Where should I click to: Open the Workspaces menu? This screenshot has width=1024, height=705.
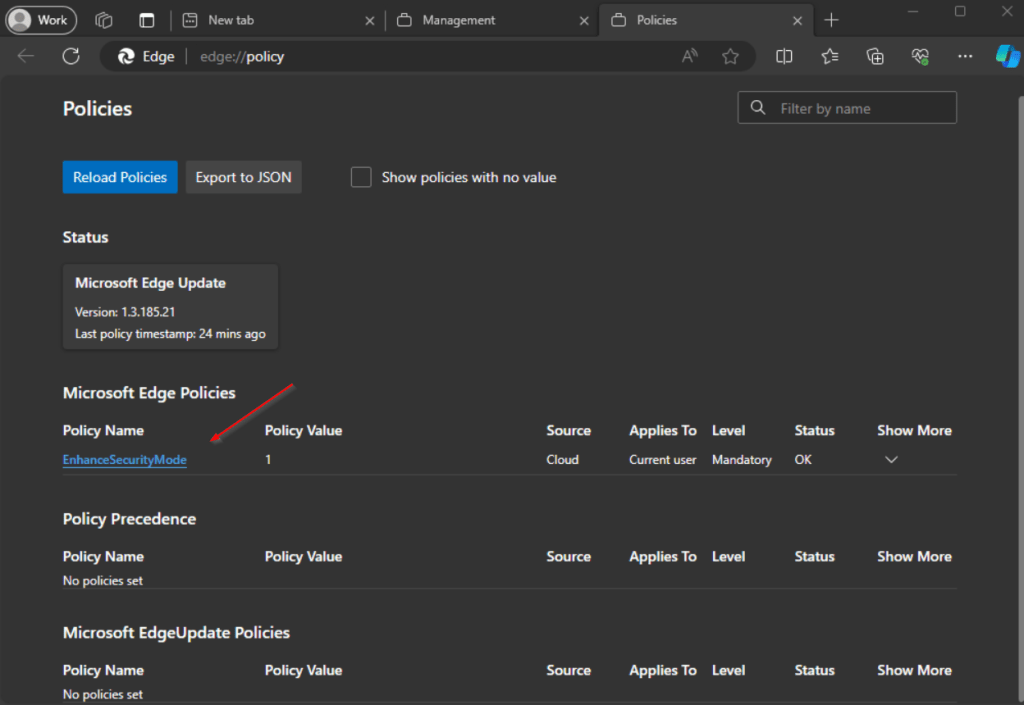coord(103,20)
